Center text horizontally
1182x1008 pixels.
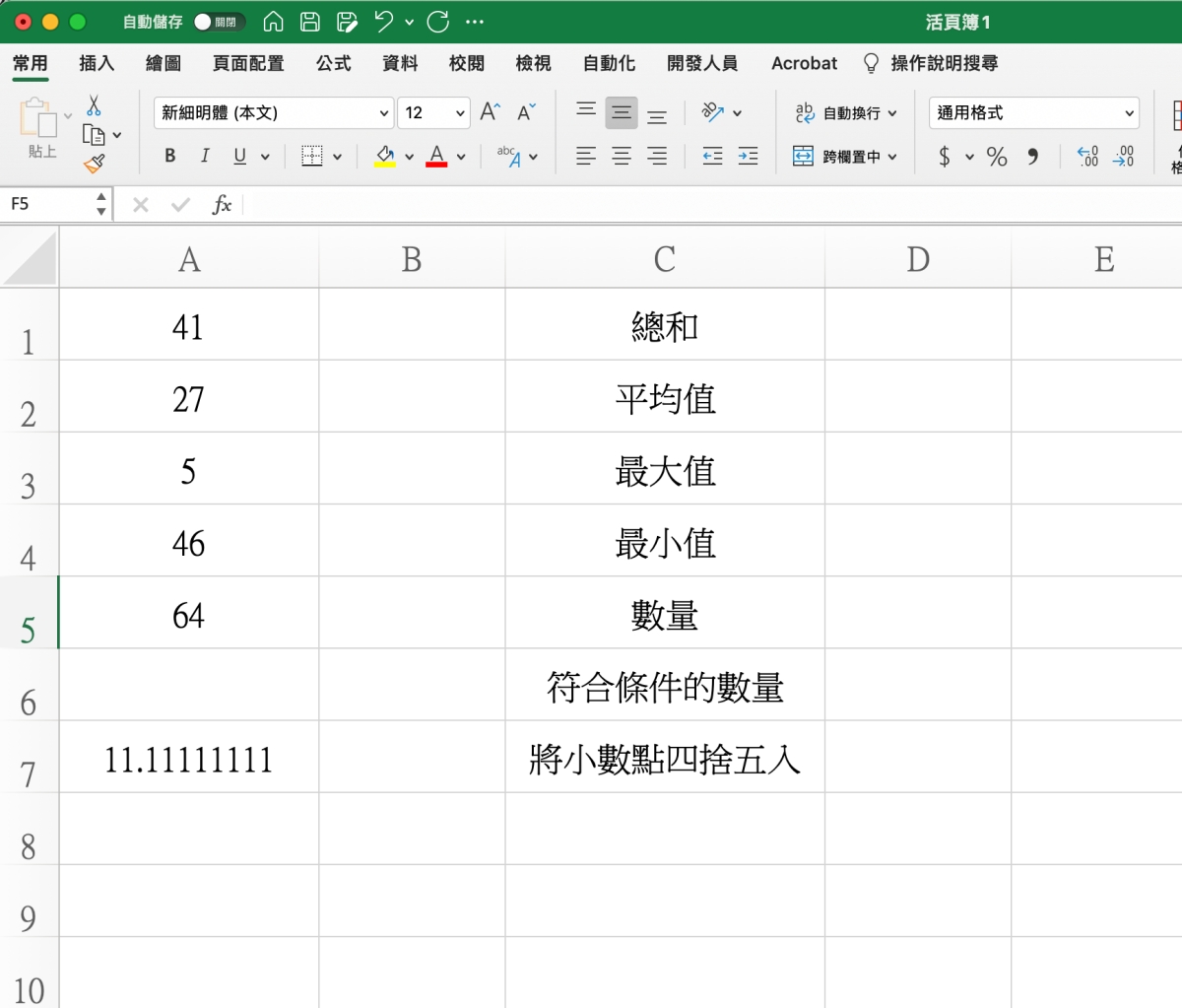pyautogui.click(x=622, y=156)
